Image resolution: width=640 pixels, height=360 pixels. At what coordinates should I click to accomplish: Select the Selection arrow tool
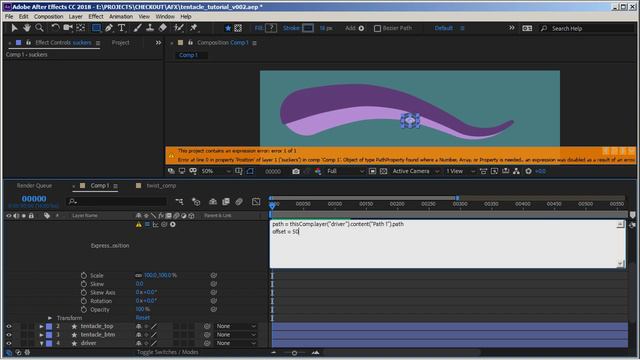(14, 28)
